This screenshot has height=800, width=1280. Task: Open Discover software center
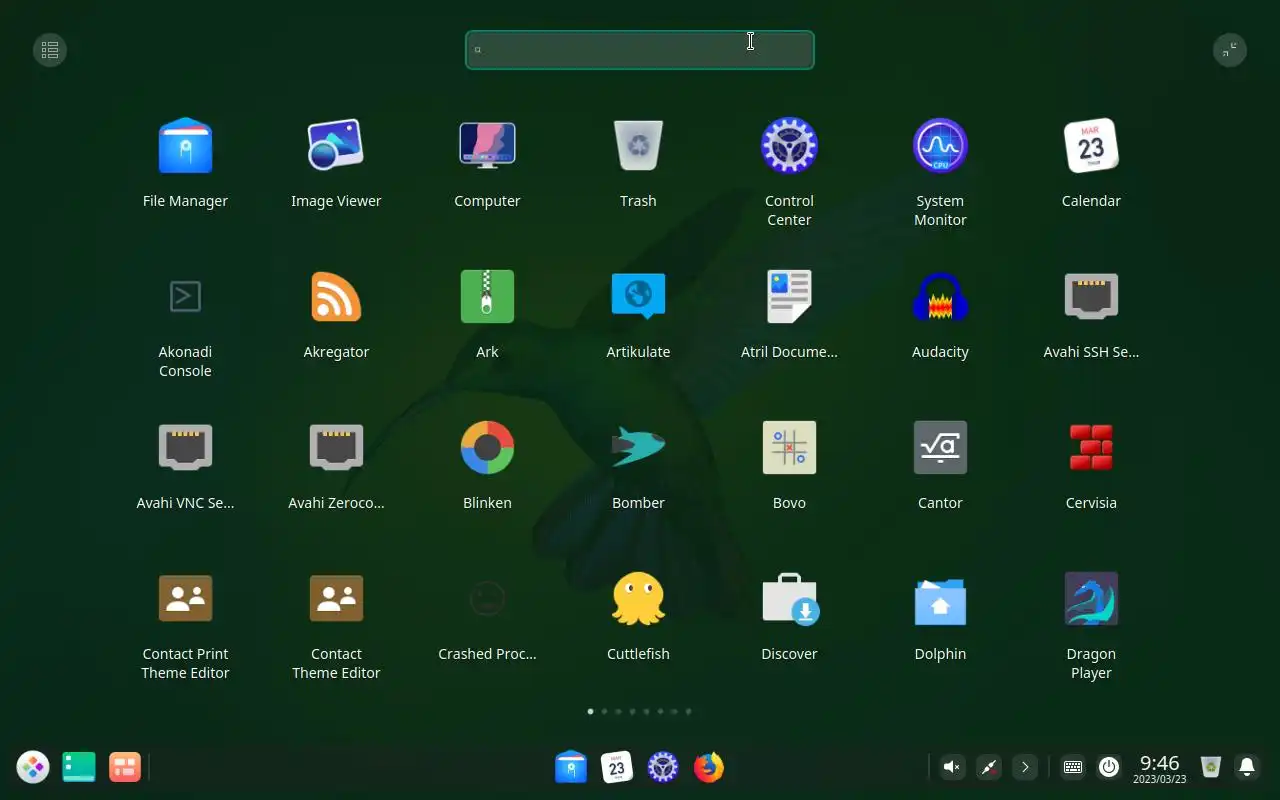[789, 599]
